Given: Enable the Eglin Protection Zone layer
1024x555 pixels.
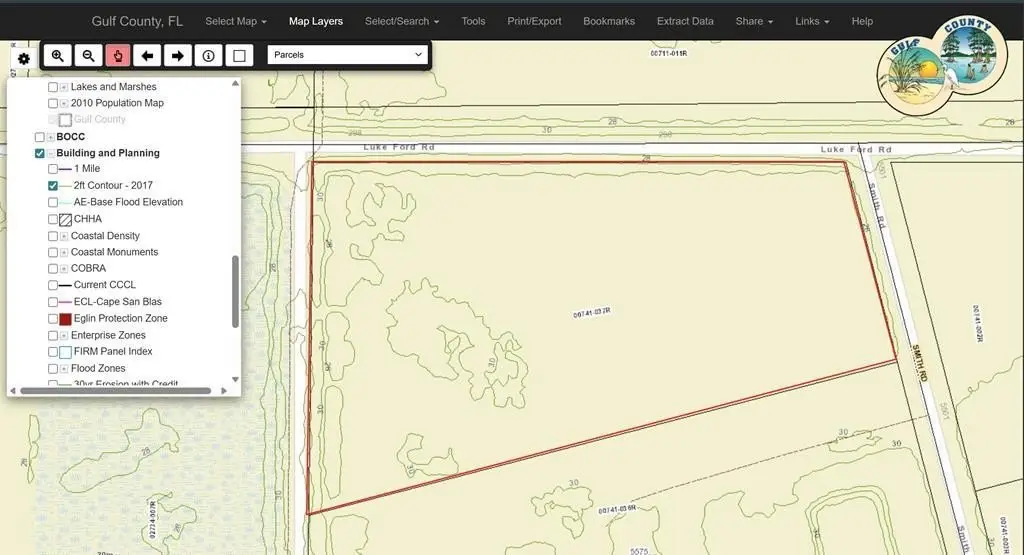Looking at the screenshot, I should coord(53,319).
